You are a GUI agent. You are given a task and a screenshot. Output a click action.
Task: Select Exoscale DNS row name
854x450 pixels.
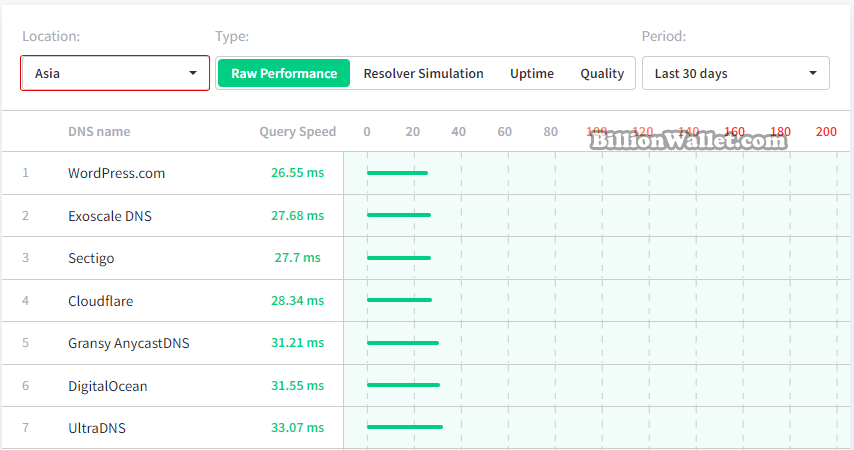(110, 216)
